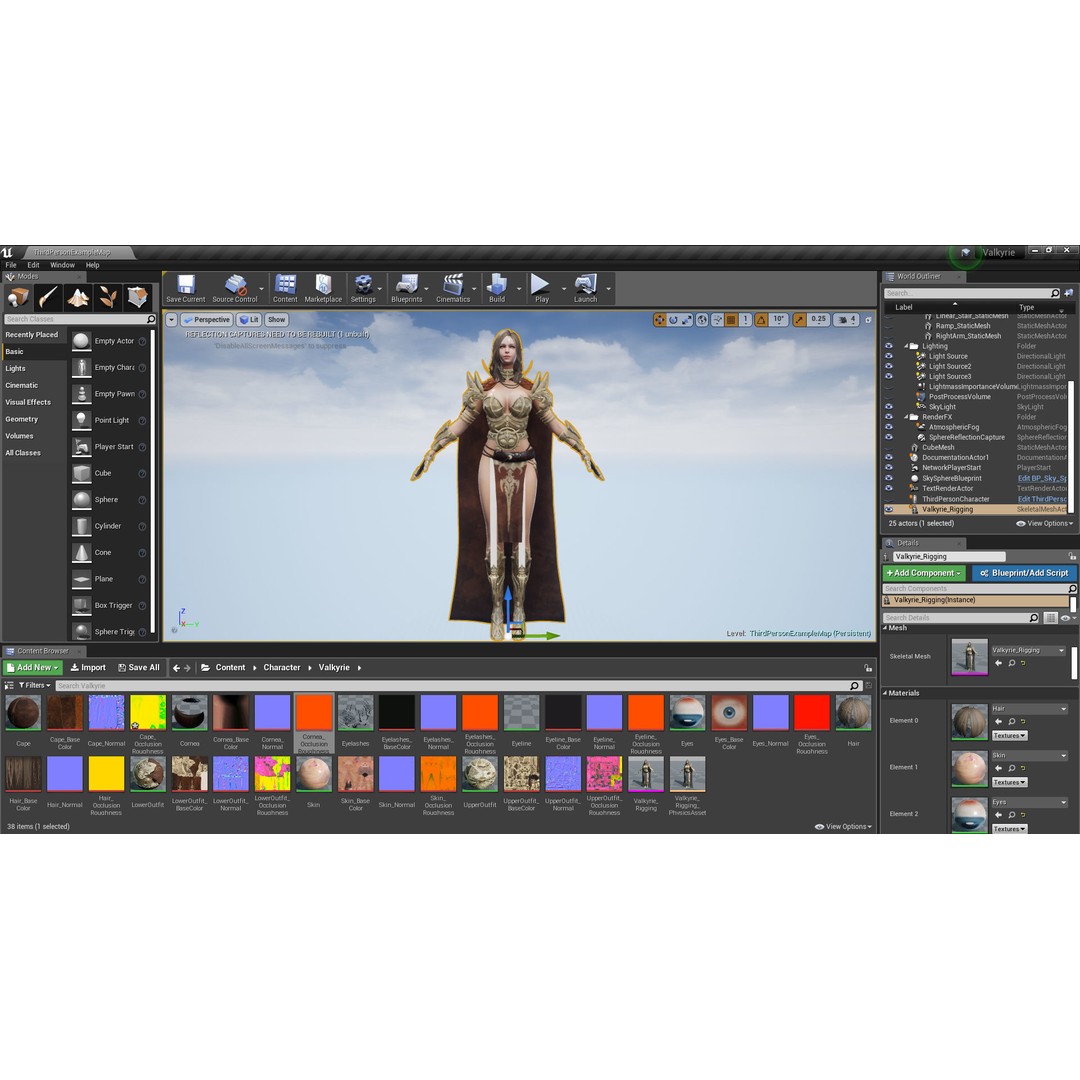Select the Geometry Editing mode icon

[137, 298]
